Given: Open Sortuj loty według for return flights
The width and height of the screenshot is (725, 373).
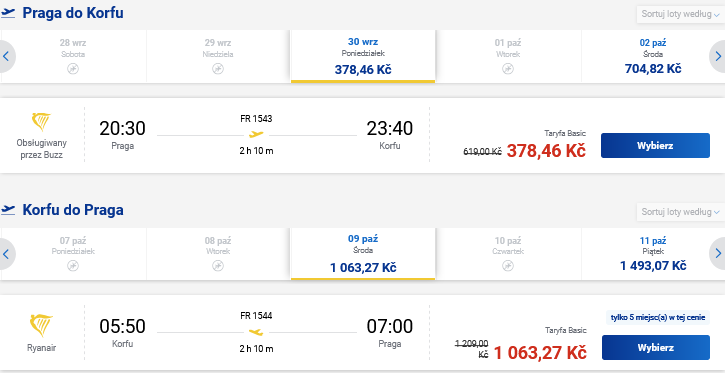Looking at the screenshot, I should coord(680,212).
